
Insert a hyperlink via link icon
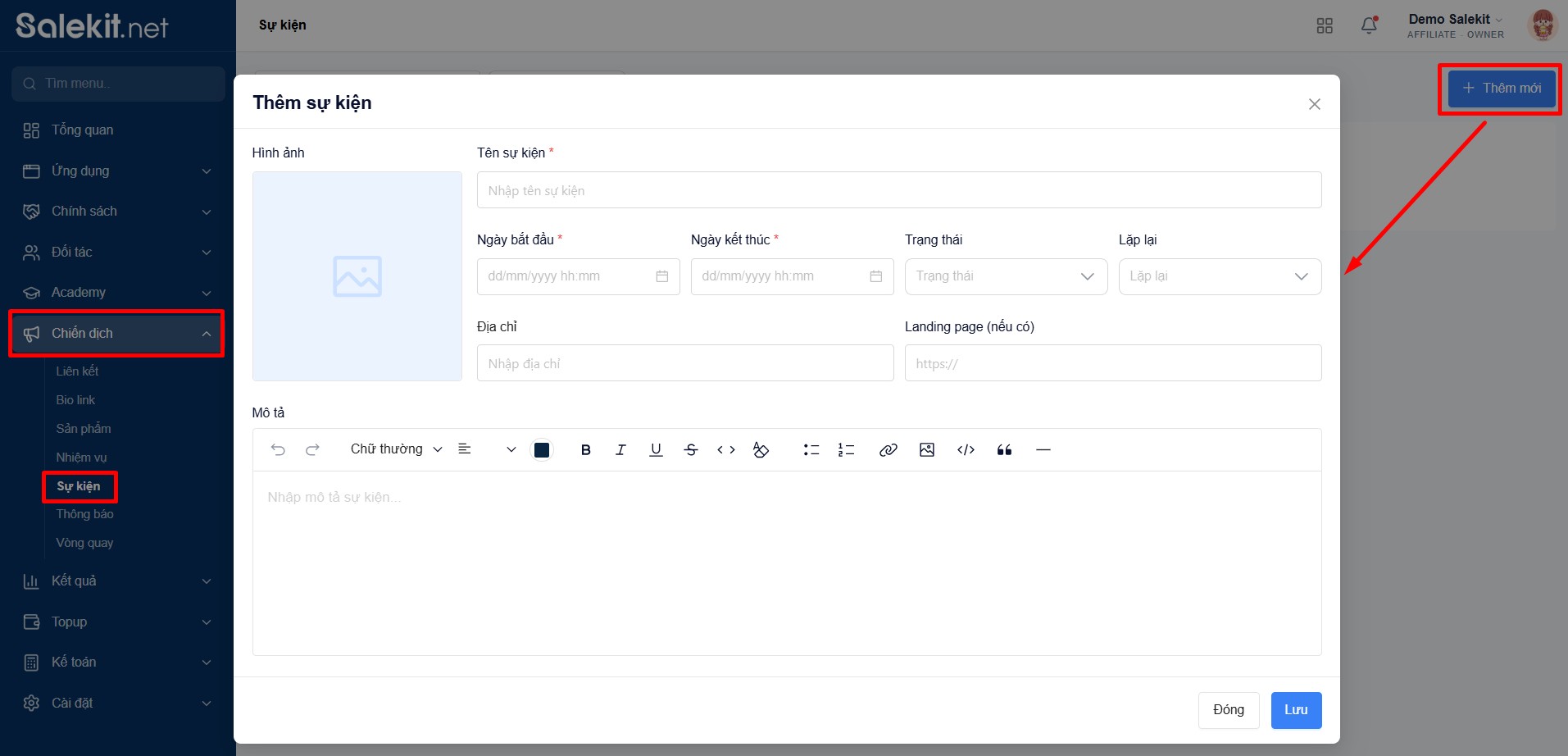(x=888, y=449)
